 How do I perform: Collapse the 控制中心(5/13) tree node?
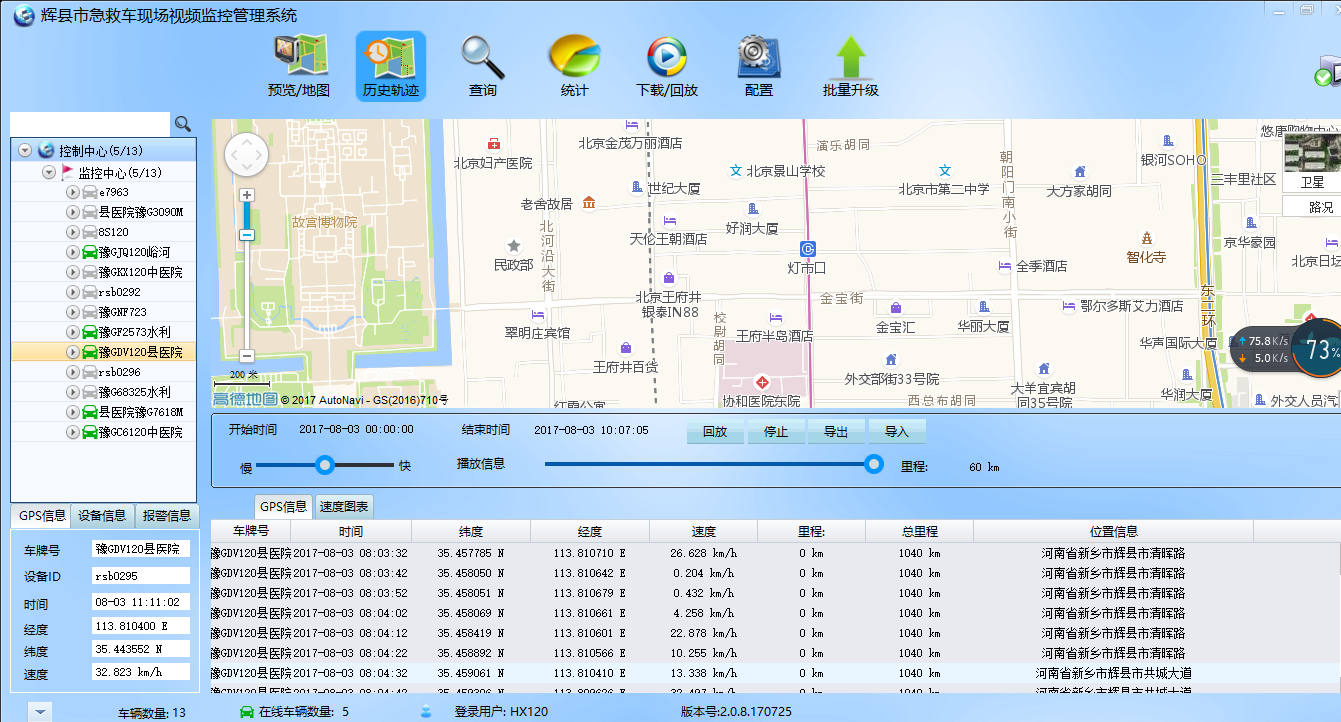(25, 151)
